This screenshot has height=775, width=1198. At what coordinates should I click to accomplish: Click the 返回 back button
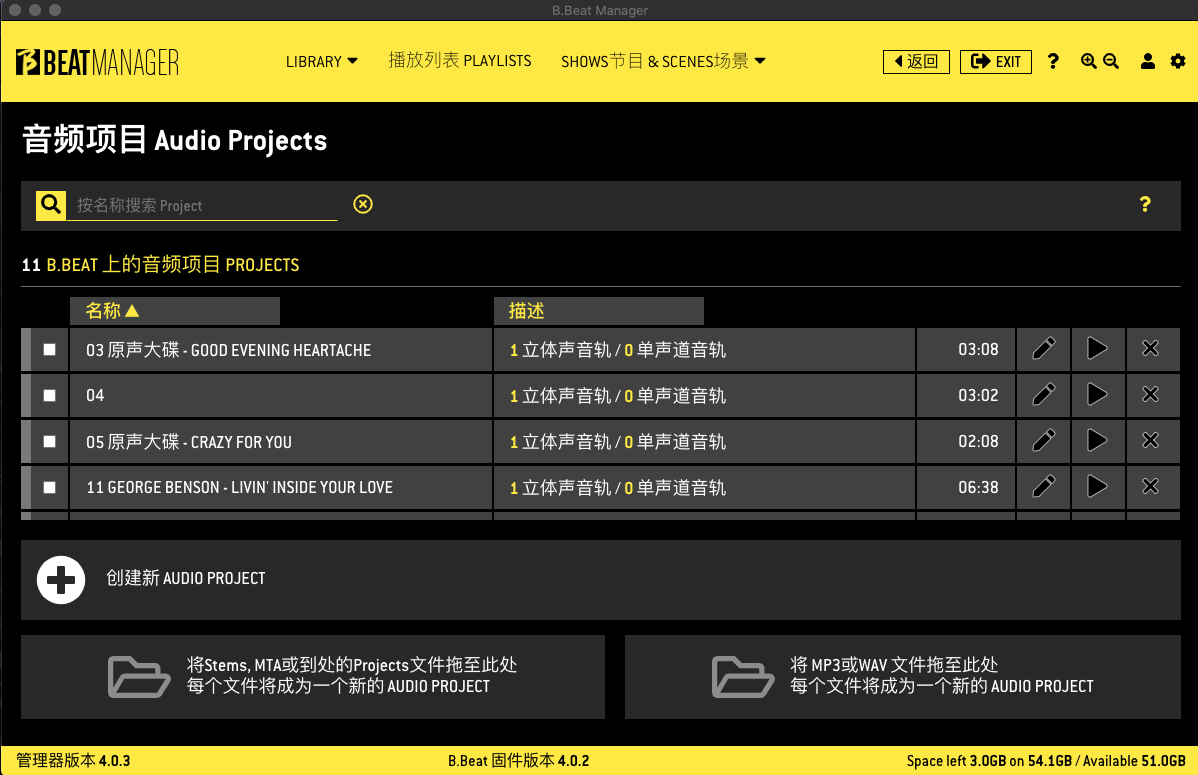[916, 61]
